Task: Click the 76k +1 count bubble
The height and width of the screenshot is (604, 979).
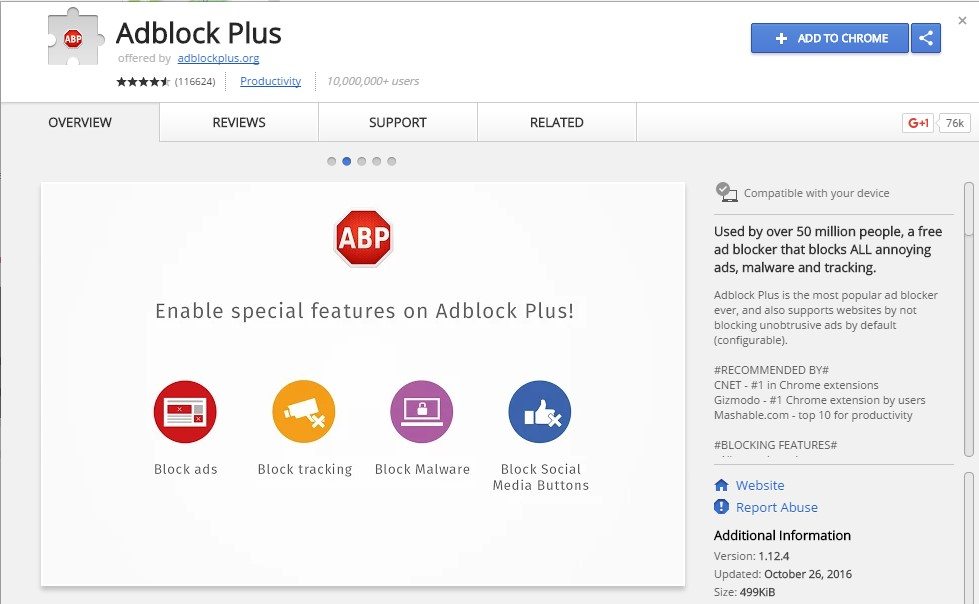Action: 955,122
